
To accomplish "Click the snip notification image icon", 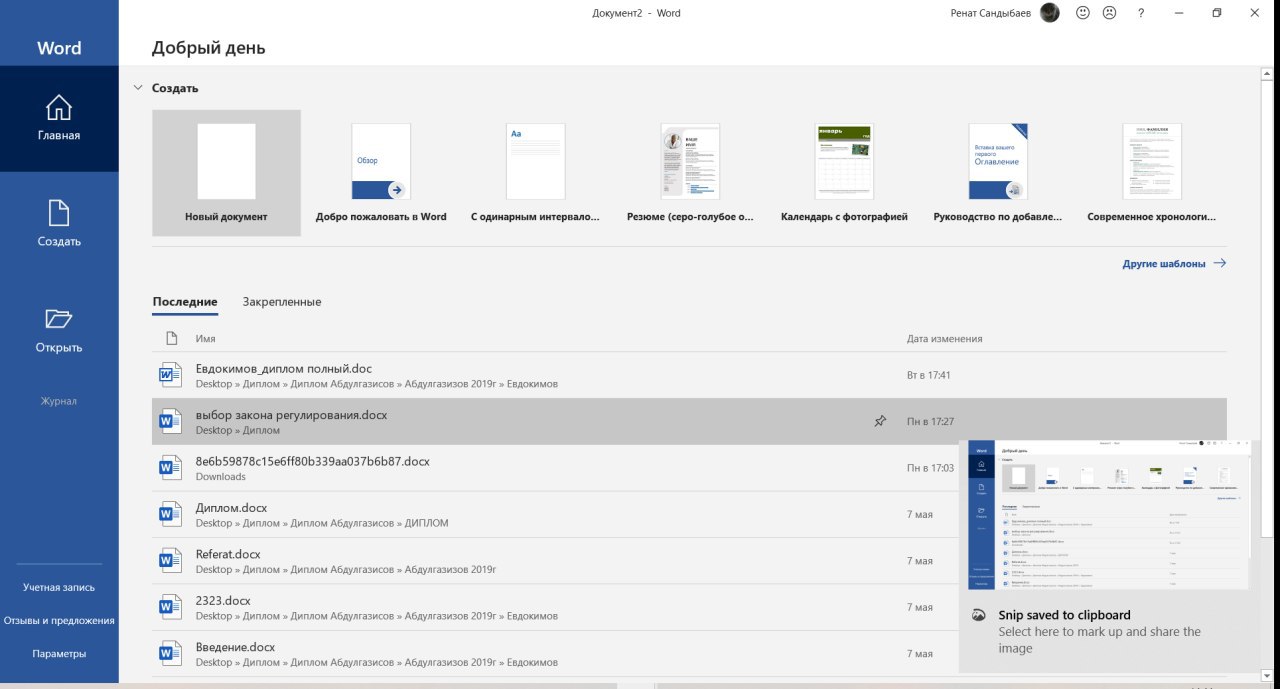I will click(x=979, y=616).
